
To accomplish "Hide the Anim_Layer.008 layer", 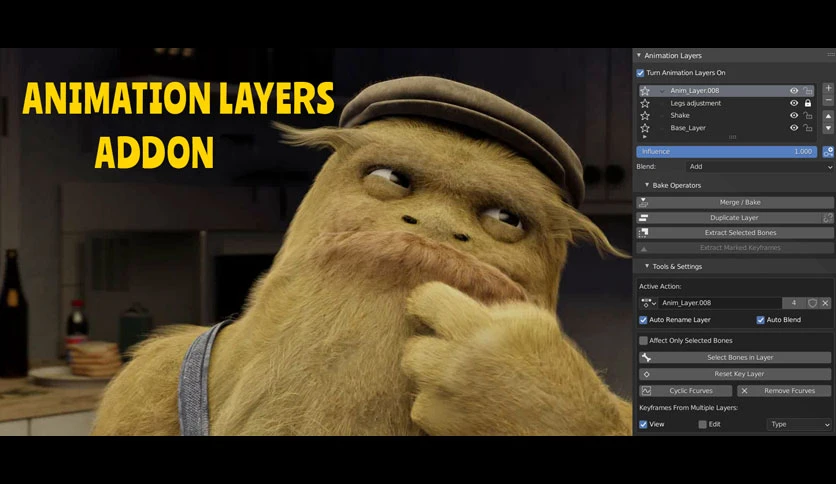I will [x=794, y=91].
